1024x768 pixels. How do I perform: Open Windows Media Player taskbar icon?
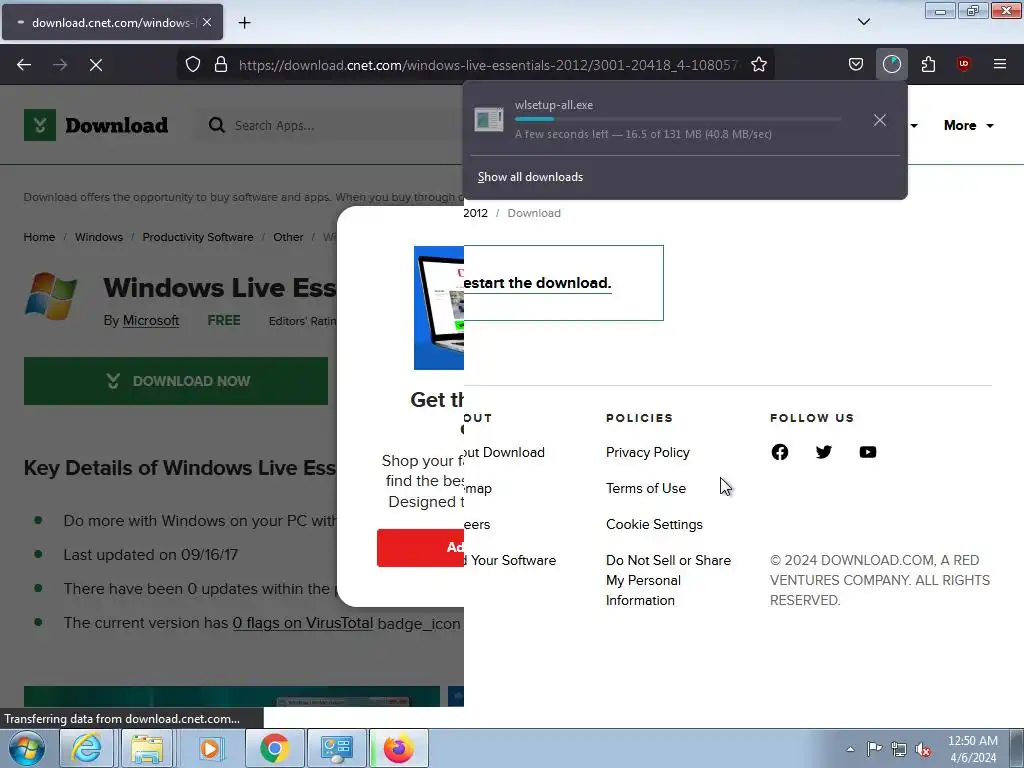210,748
